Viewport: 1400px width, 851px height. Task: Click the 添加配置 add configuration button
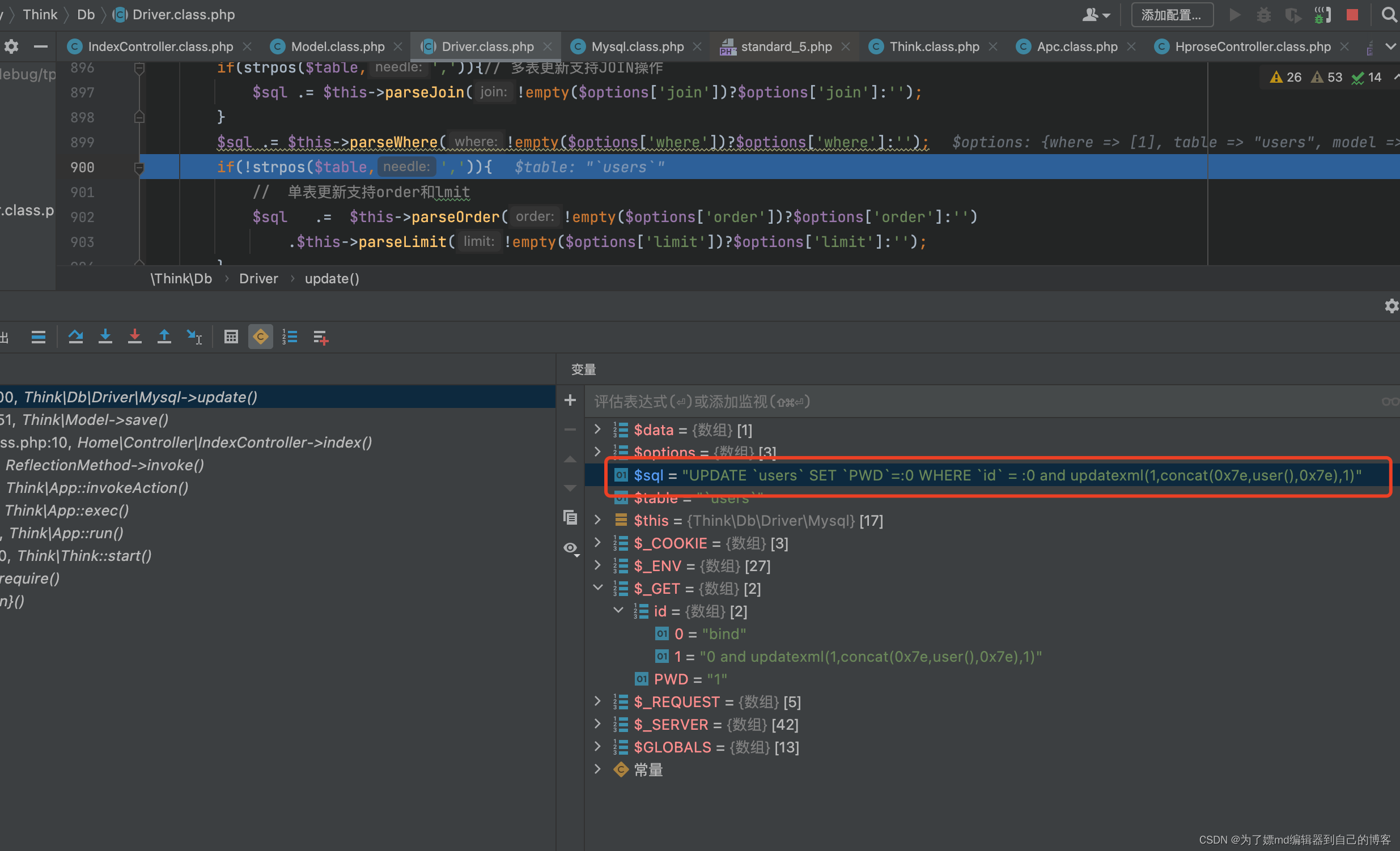tap(1172, 15)
